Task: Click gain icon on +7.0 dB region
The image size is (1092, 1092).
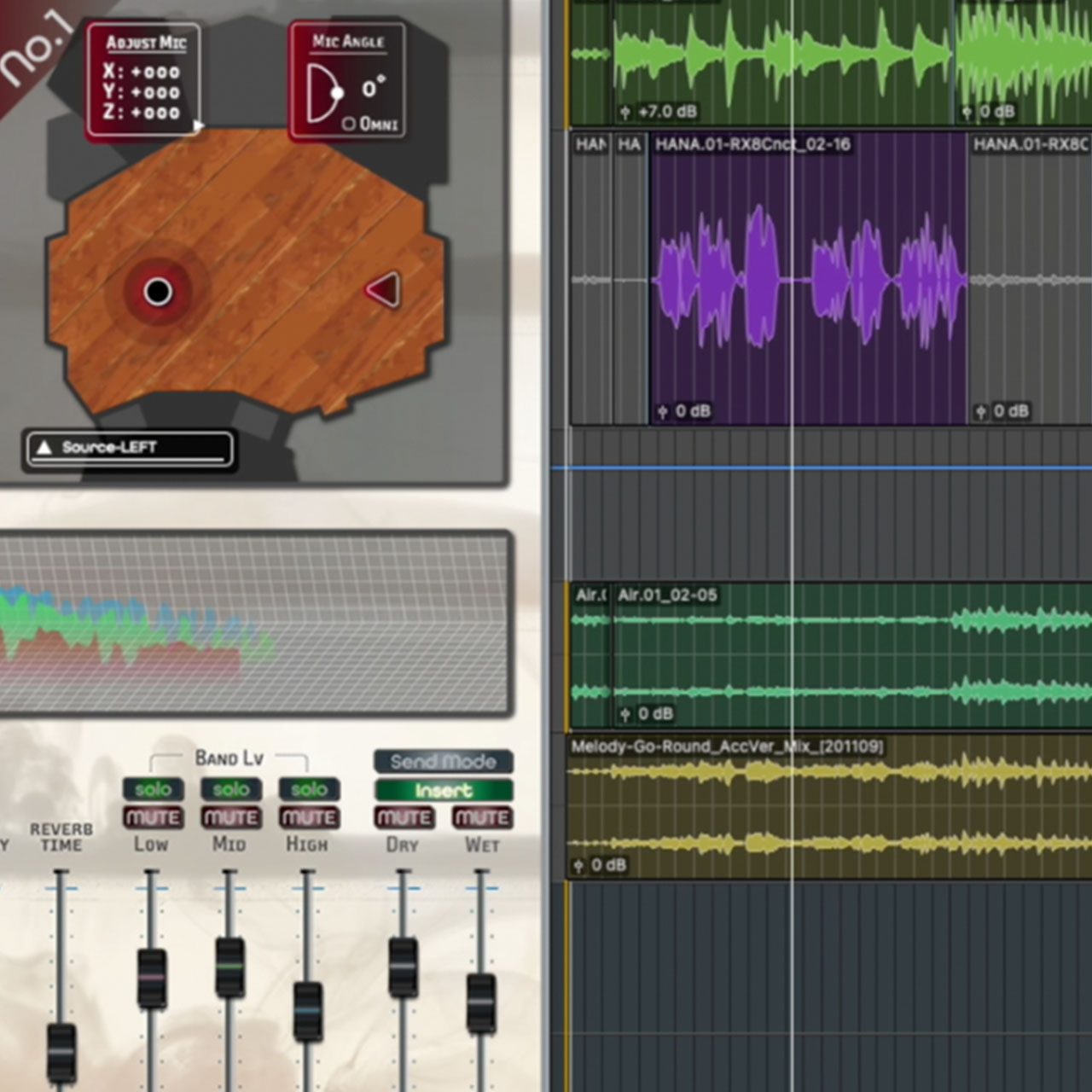Action: [624, 112]
